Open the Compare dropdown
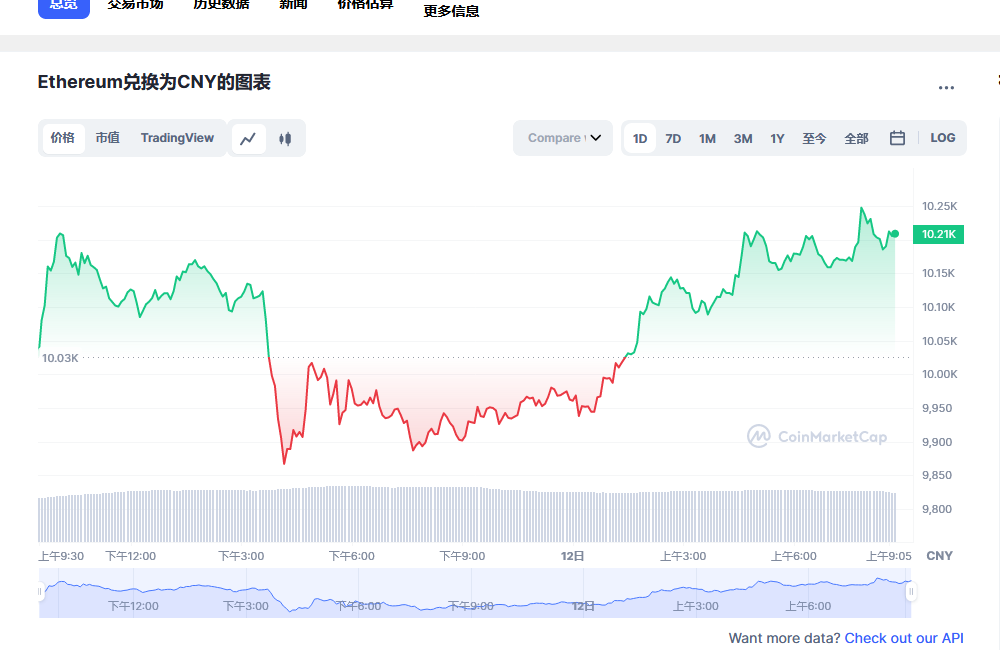 pos(563,138)
